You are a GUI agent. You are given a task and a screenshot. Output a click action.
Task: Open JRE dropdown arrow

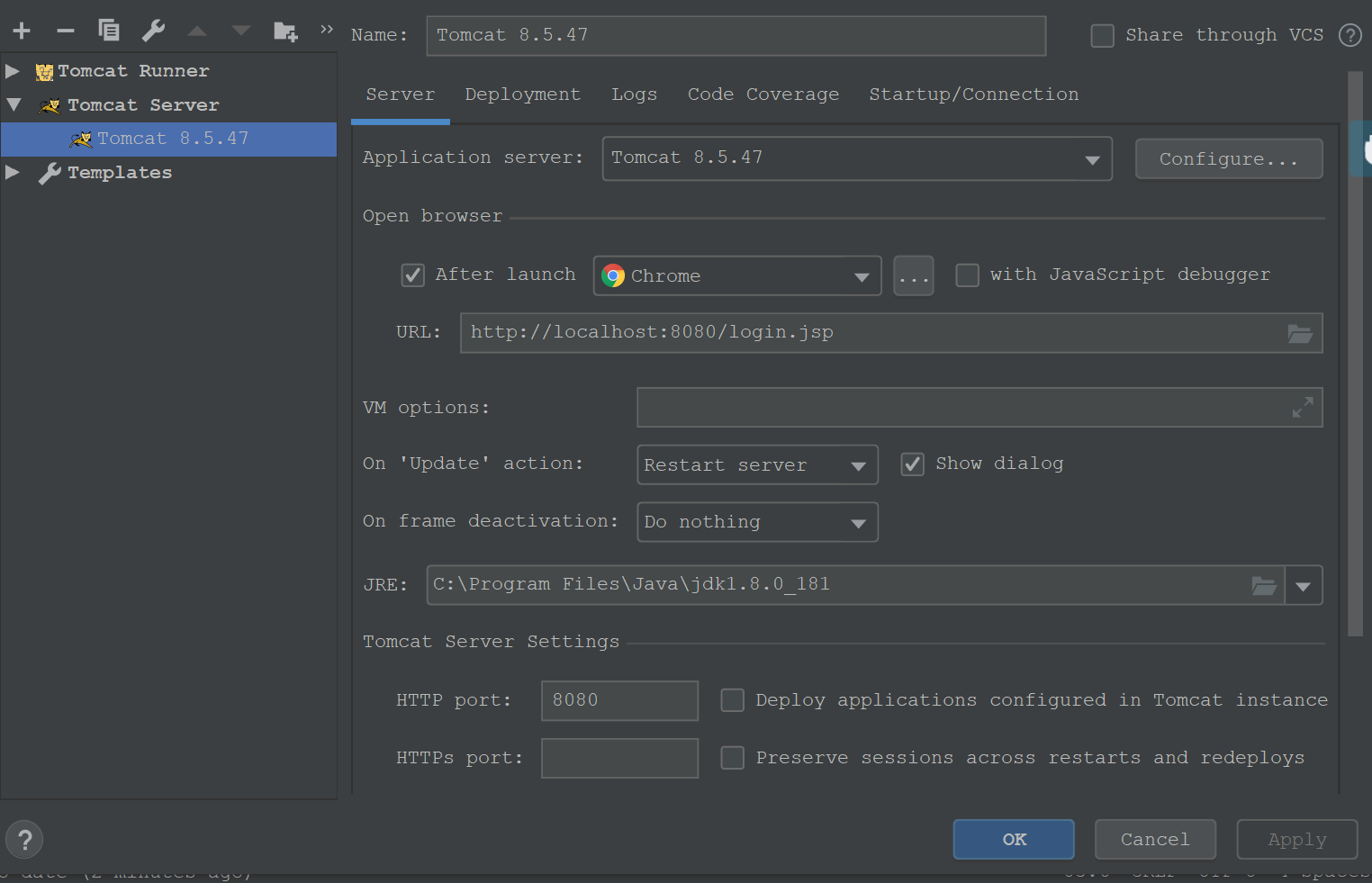click(1304, 586)
